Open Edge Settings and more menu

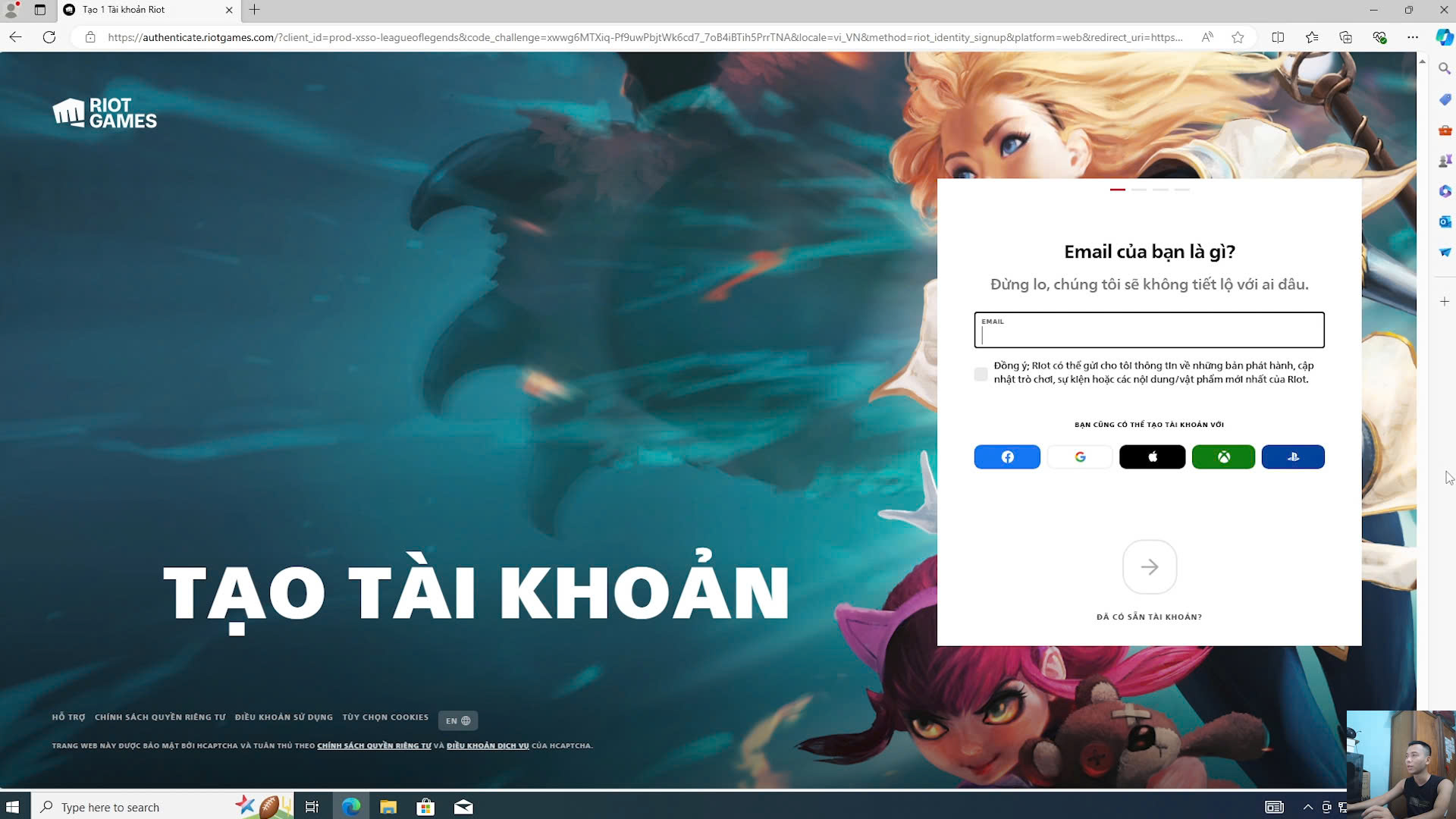pyautogui.click(x=1412, y=37)
